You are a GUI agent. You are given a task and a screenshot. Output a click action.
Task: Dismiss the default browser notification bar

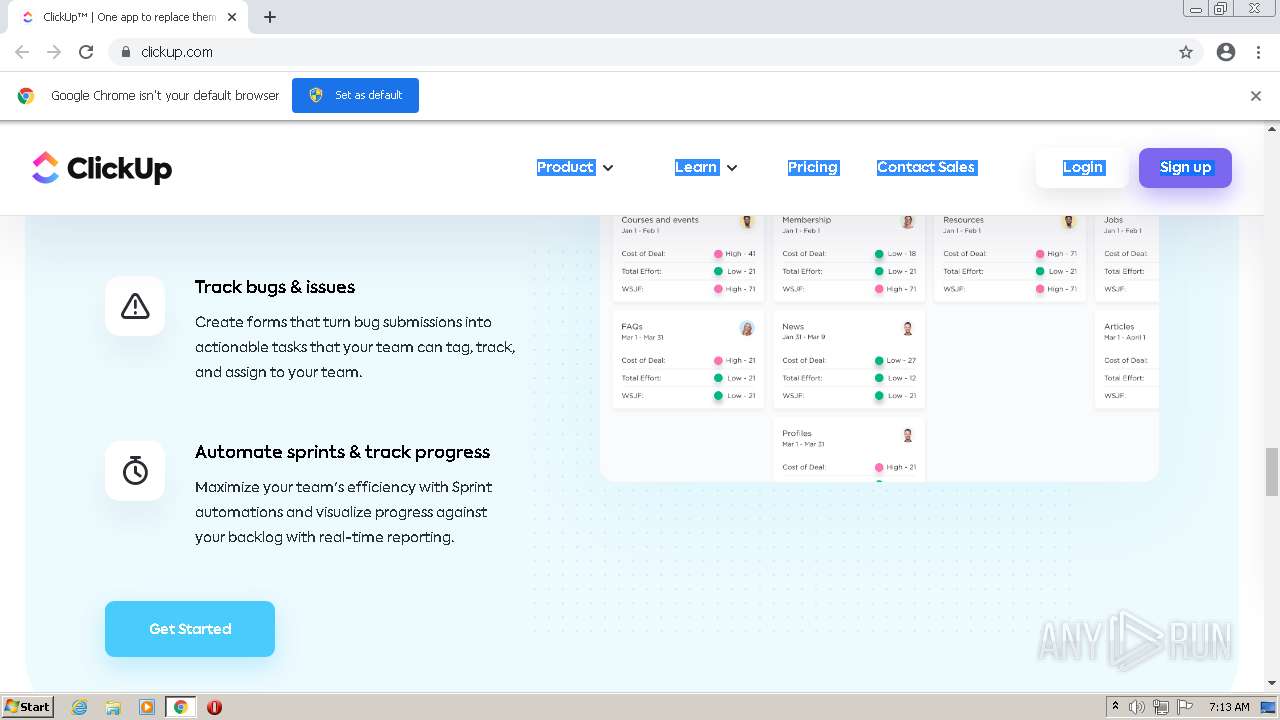[1256, 96]
